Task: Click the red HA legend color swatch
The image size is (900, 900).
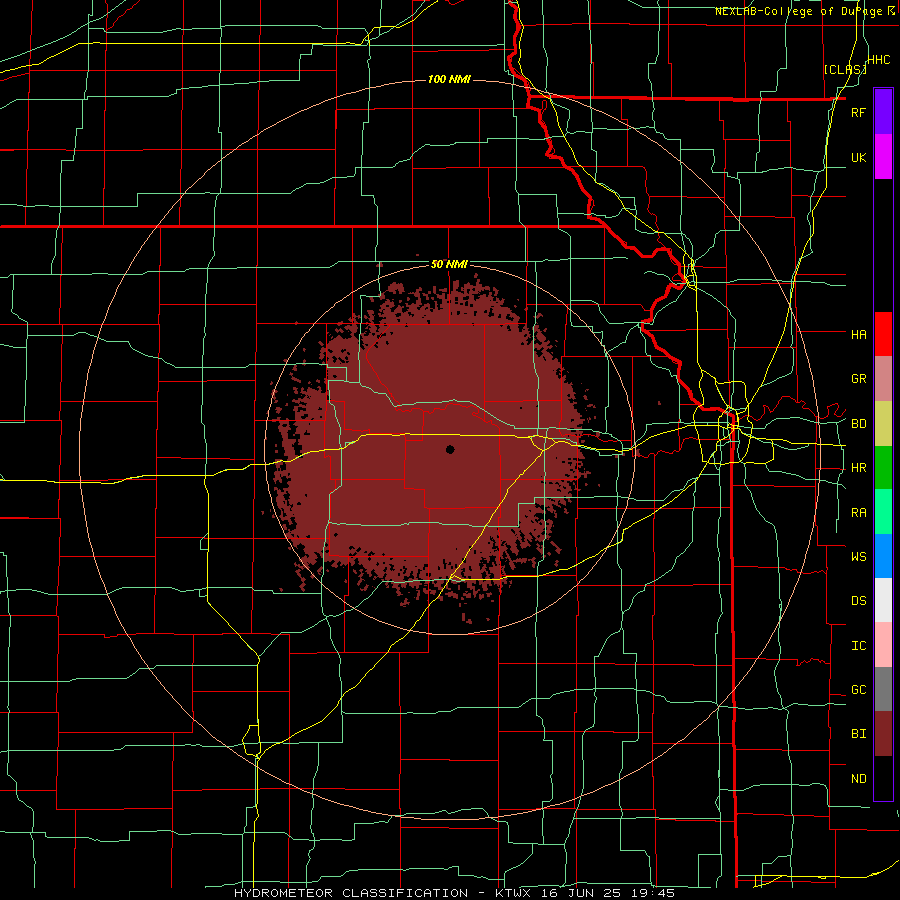Action: pyautogui.click(x=883, y=334)
